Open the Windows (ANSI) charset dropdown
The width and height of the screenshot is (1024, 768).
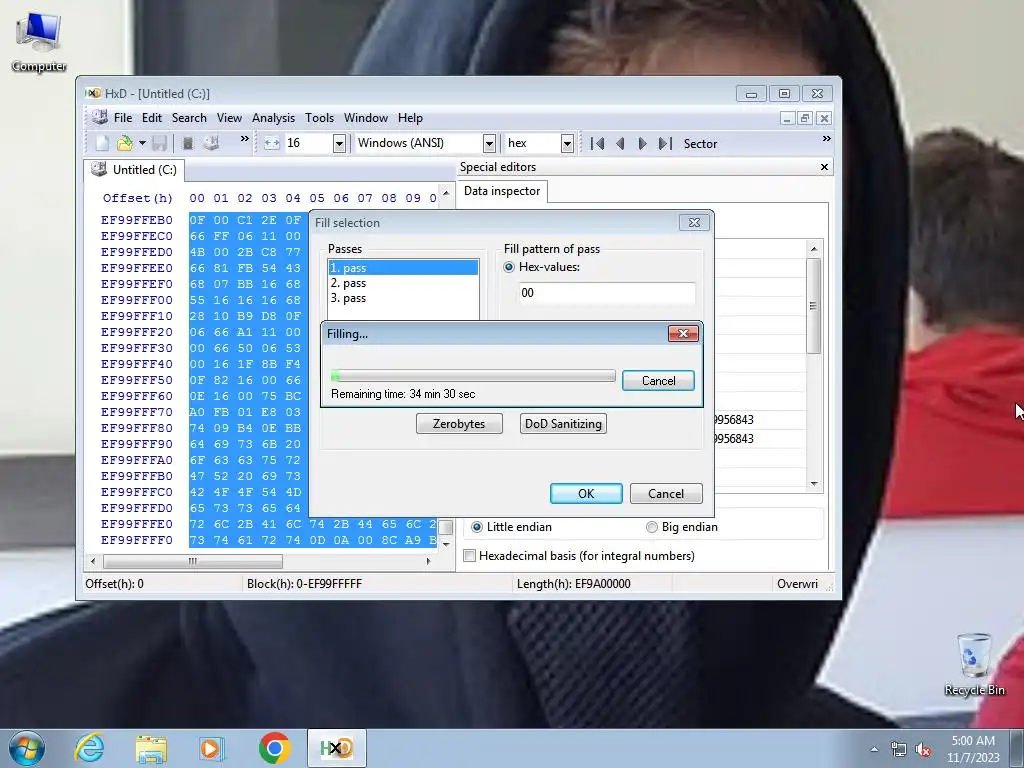coord(489,144)
